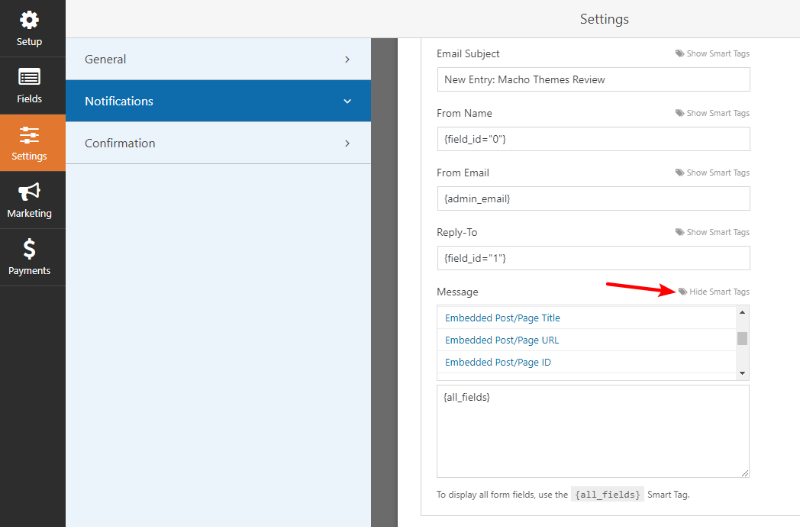Click the Message text area
Image resolution: width=800 pixels, height=527 pixels.
pos(593,432)
